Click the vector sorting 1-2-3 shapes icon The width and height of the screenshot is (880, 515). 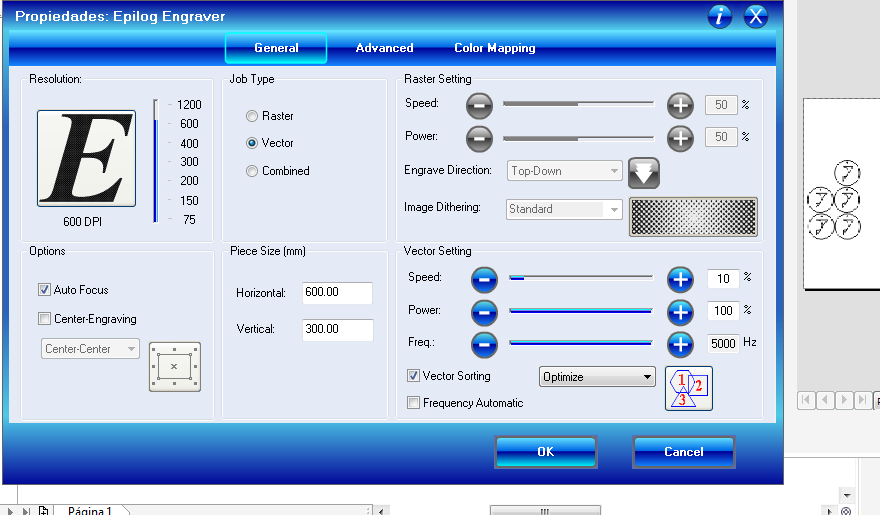click(689, 389)
